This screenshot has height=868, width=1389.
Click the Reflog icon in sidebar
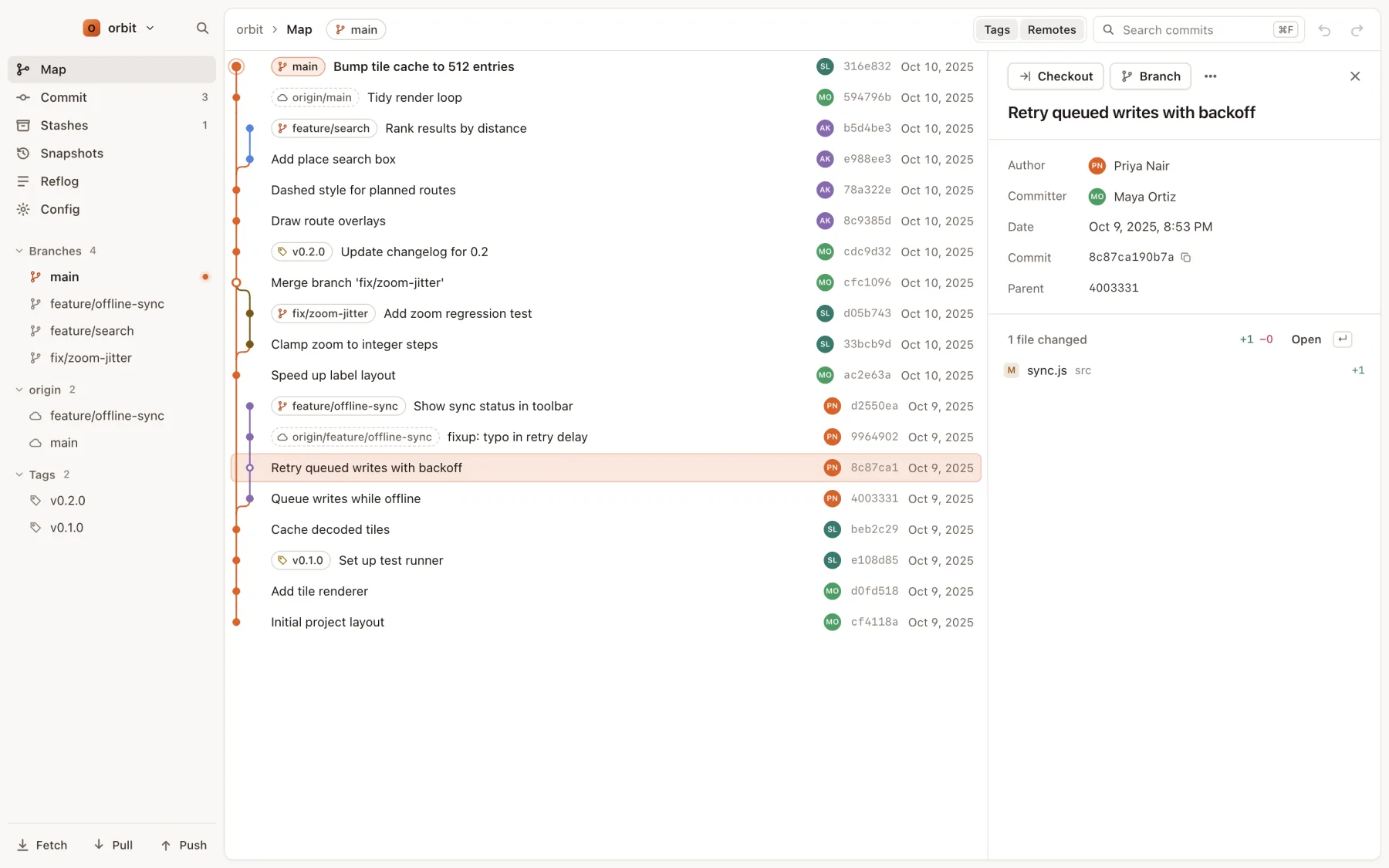coord(23,181)
